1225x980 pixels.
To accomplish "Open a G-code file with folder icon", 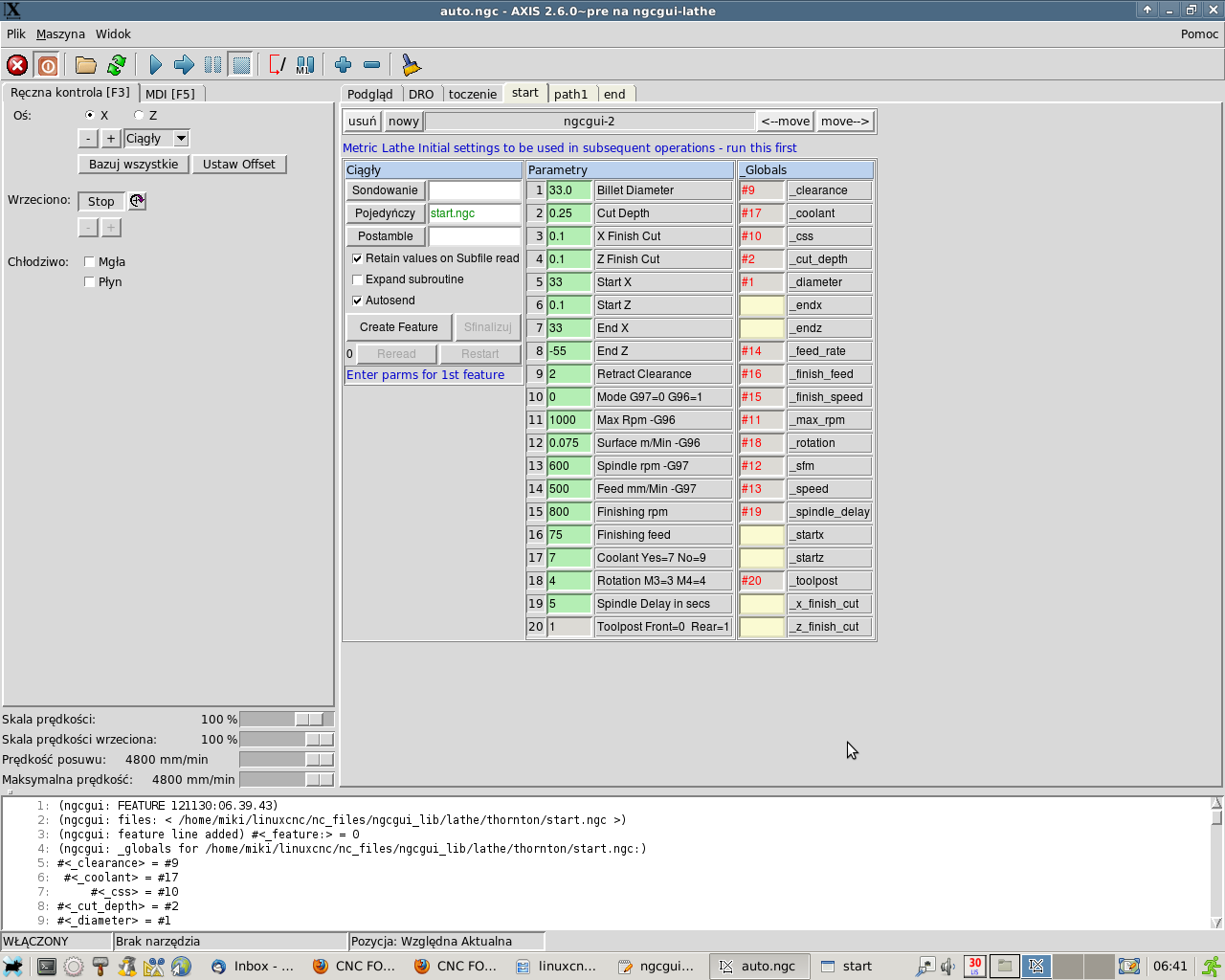I will 86,65.
